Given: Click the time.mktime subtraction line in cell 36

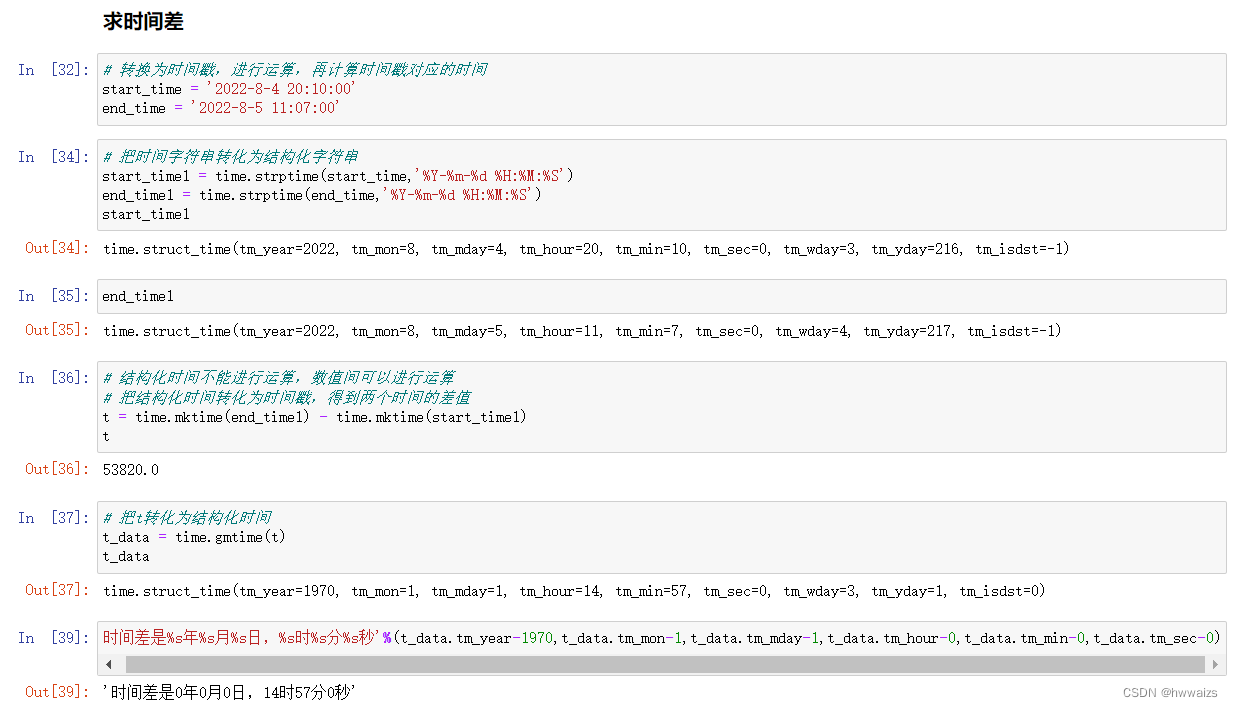Looking at the screenshot, I should point(314,417).
